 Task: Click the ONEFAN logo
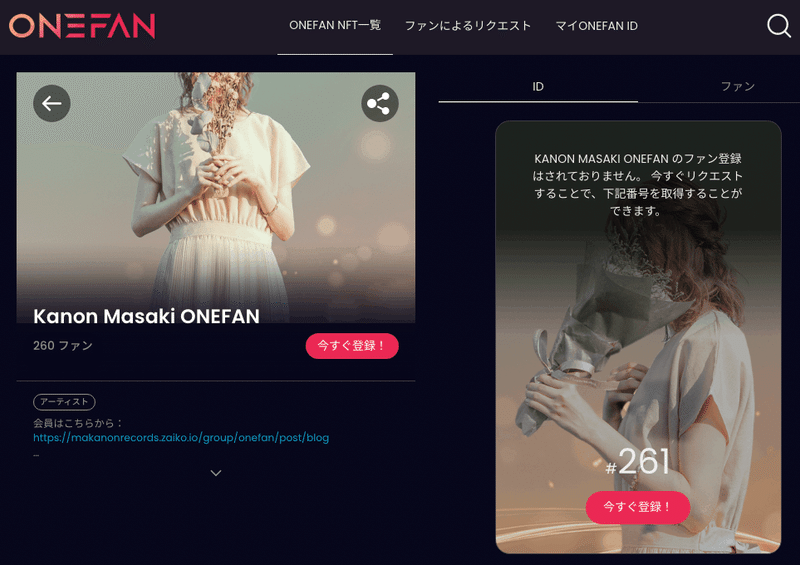coord(82,26)
